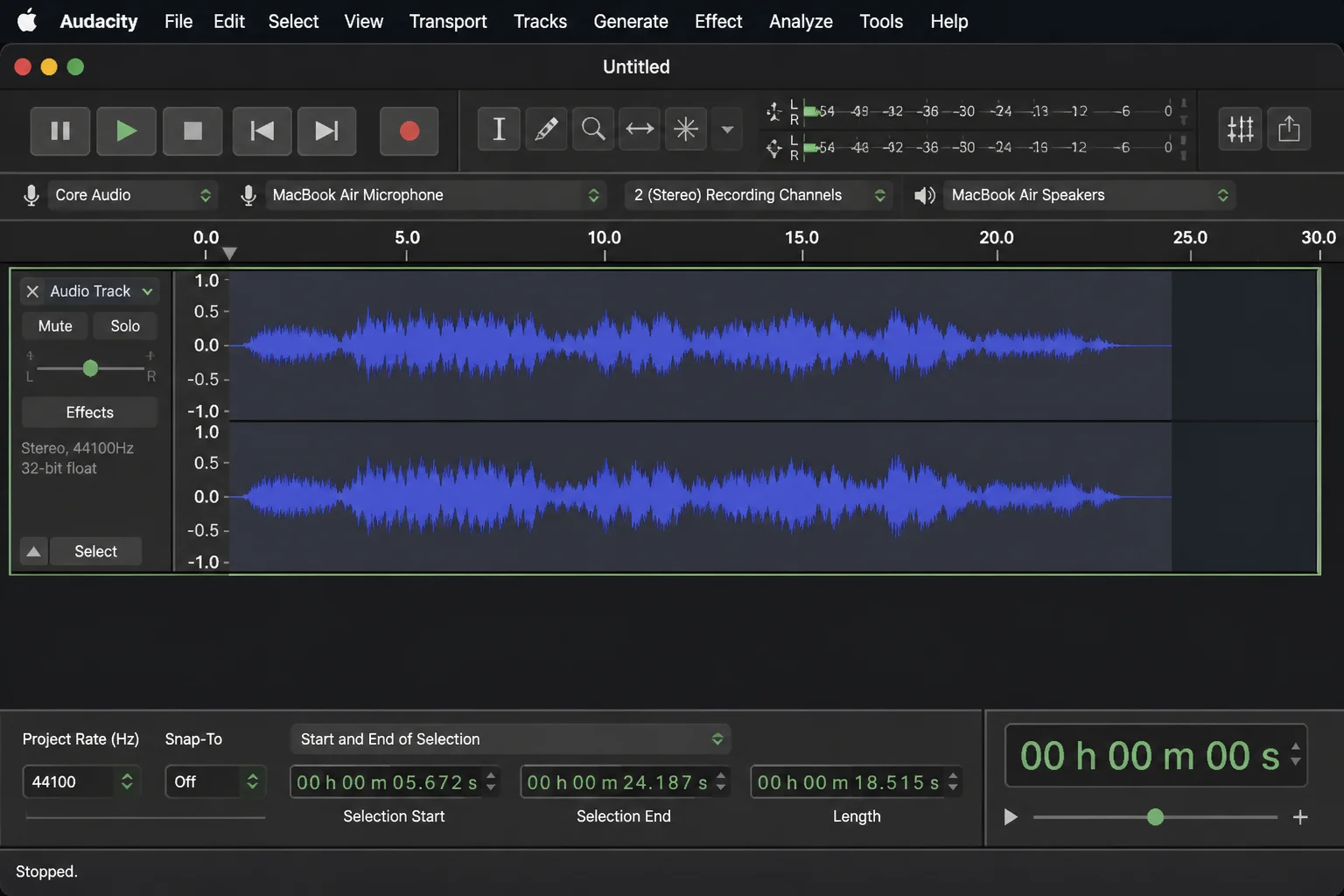Screen dimensions: 1344x896
Task: Click the track Select button
Action: [x=95, y=551]
